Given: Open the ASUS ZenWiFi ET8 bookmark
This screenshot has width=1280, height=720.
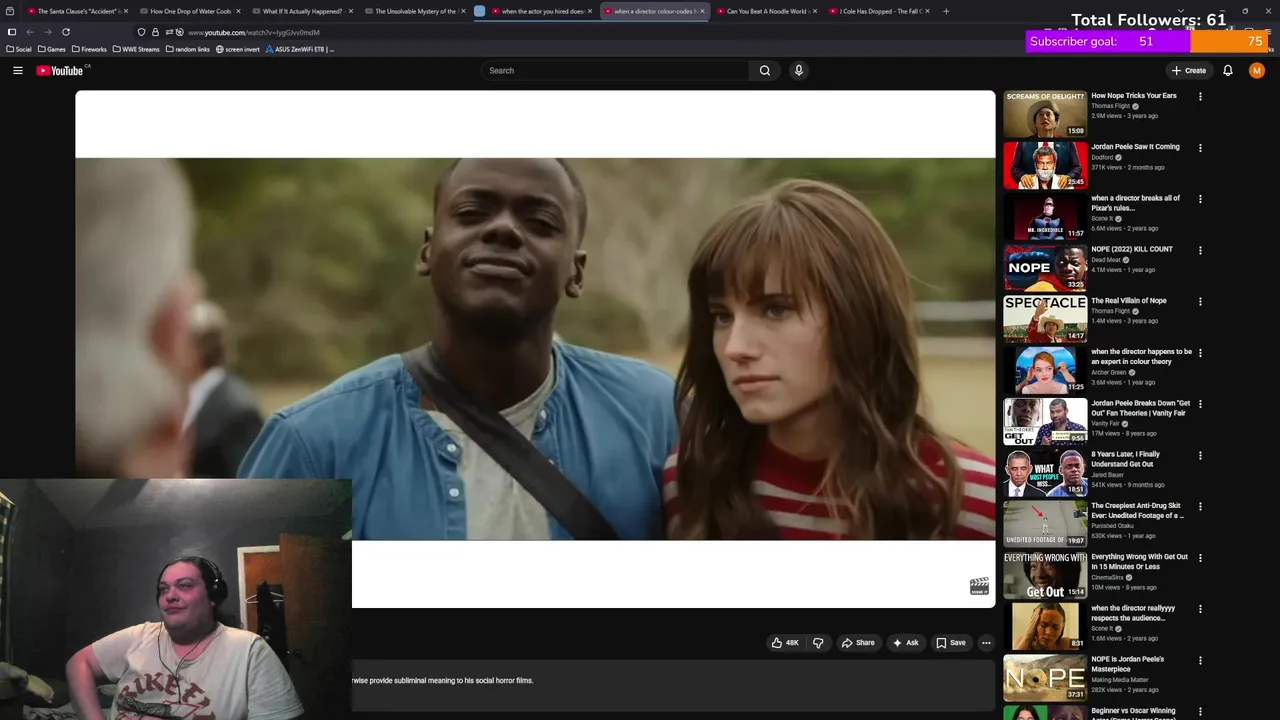Looking at the screenshot, I should [x=300, y=49].
